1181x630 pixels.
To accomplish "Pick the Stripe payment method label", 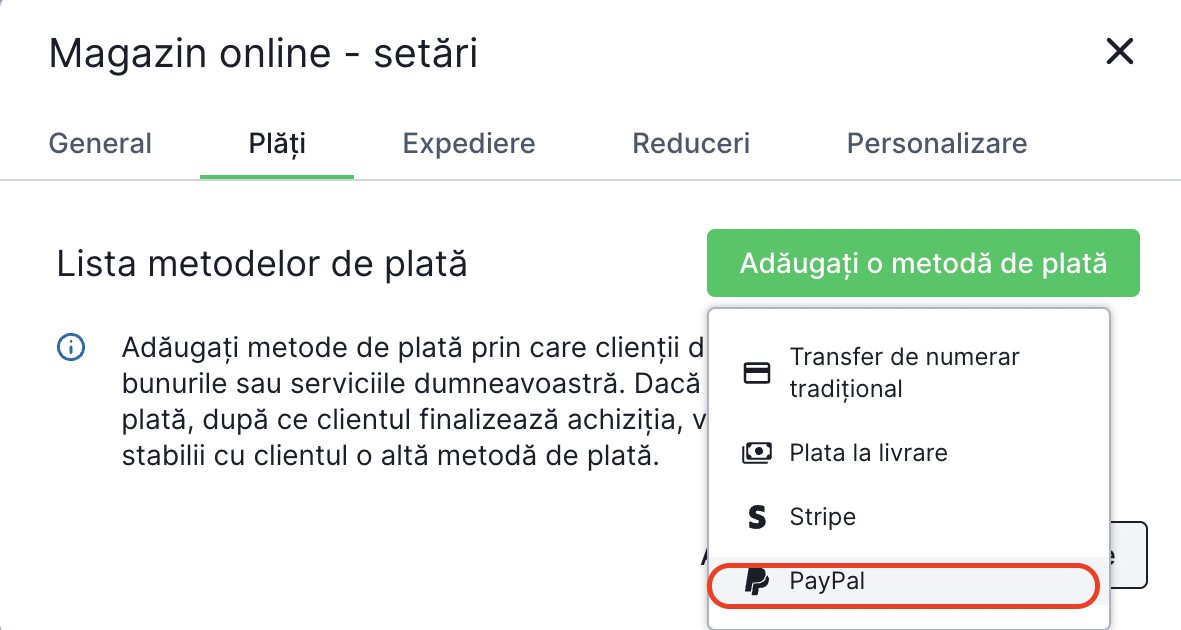I will tap(823, 517).
